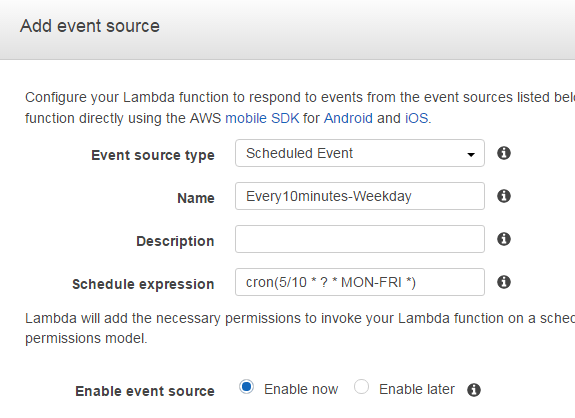The width and height of the screenshot is (575, 418).
Task: Open the Android link
Action: click(348, 118)
